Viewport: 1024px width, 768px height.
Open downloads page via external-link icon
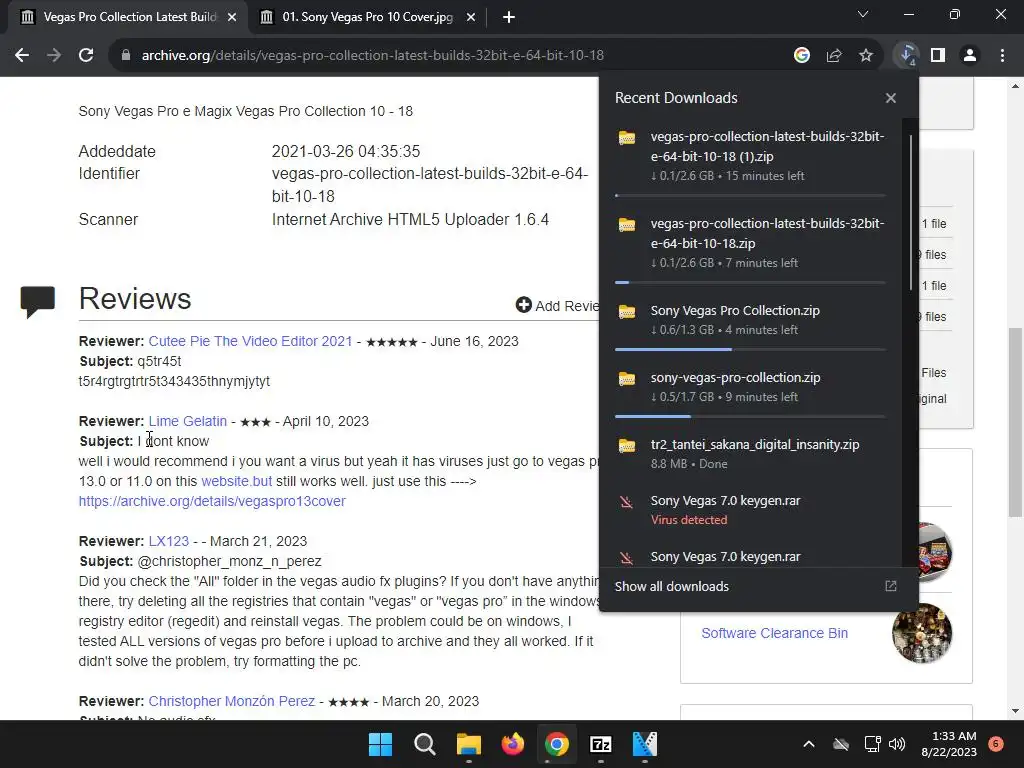[891, 586]
